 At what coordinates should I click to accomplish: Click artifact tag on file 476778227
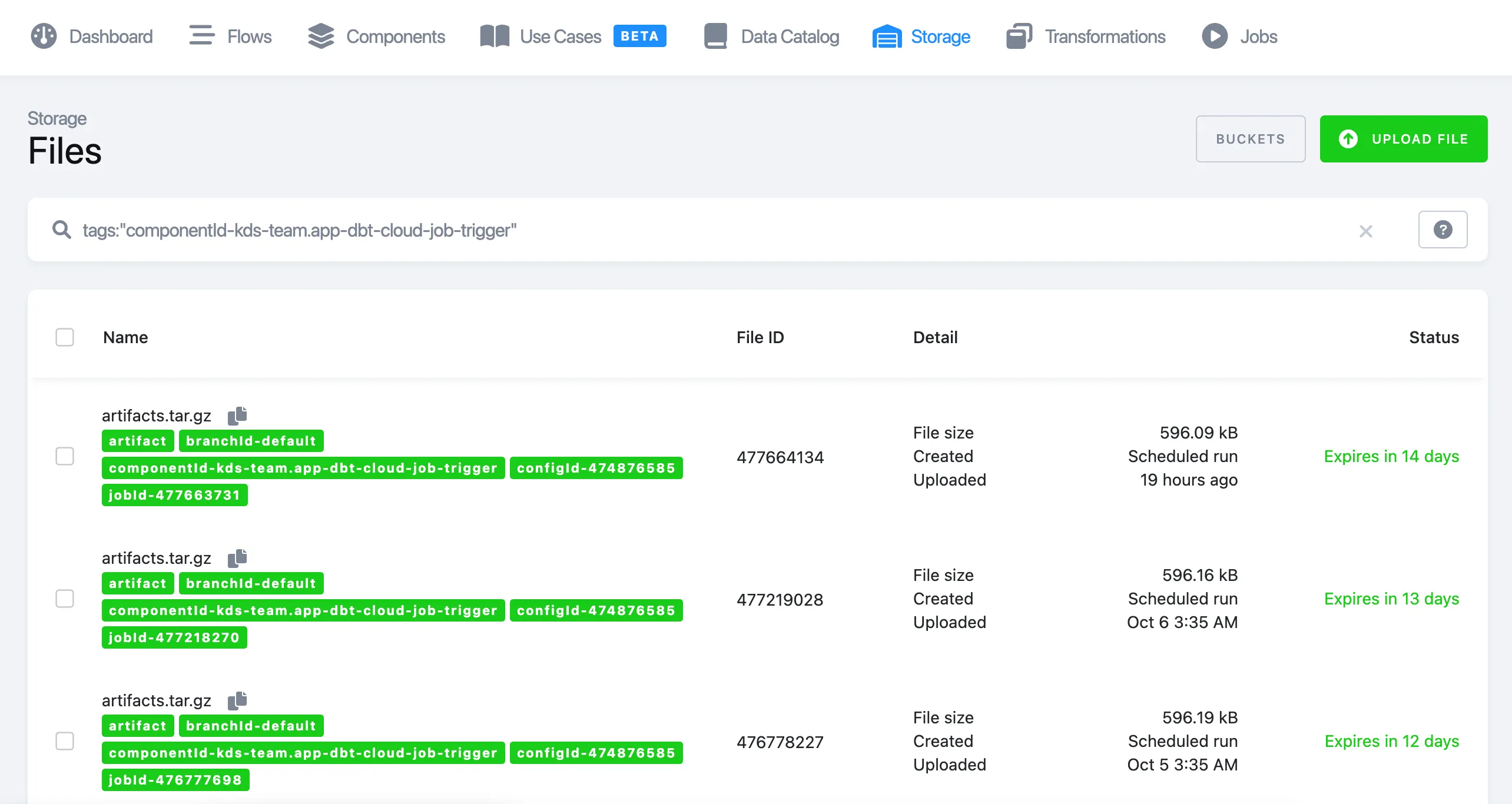(138, 726)
